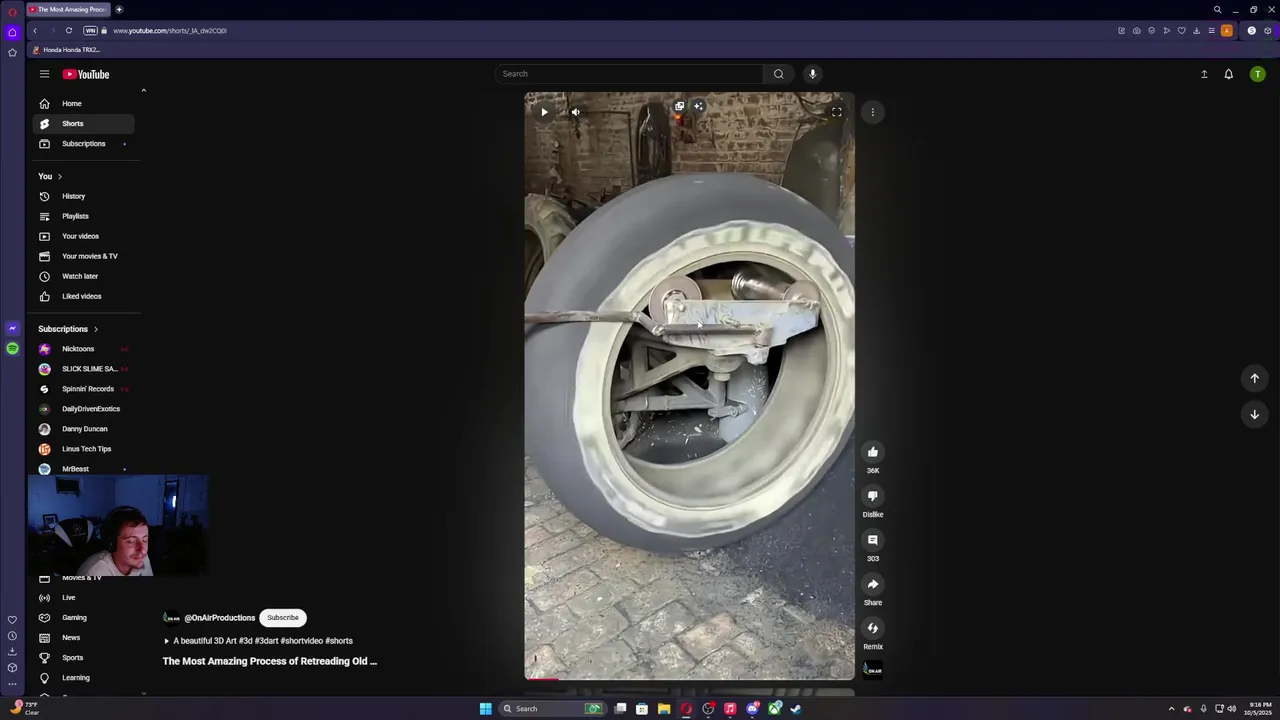The width and height of the screenshot is (1280, 720).
Task: Dislike this Short
Action: pos(873,496)
